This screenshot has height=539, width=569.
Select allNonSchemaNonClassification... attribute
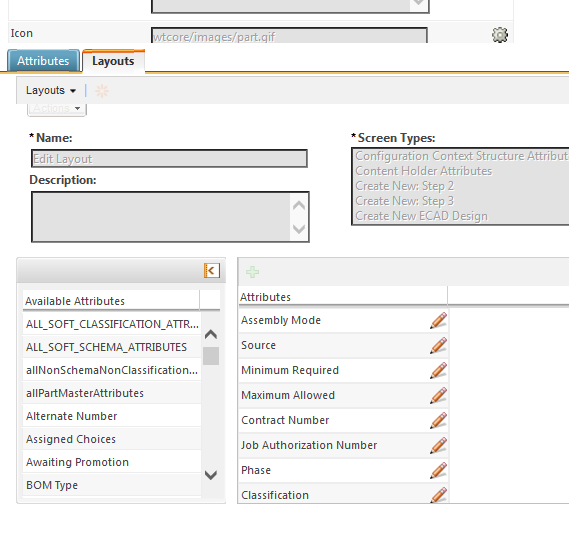pos(112,370)
